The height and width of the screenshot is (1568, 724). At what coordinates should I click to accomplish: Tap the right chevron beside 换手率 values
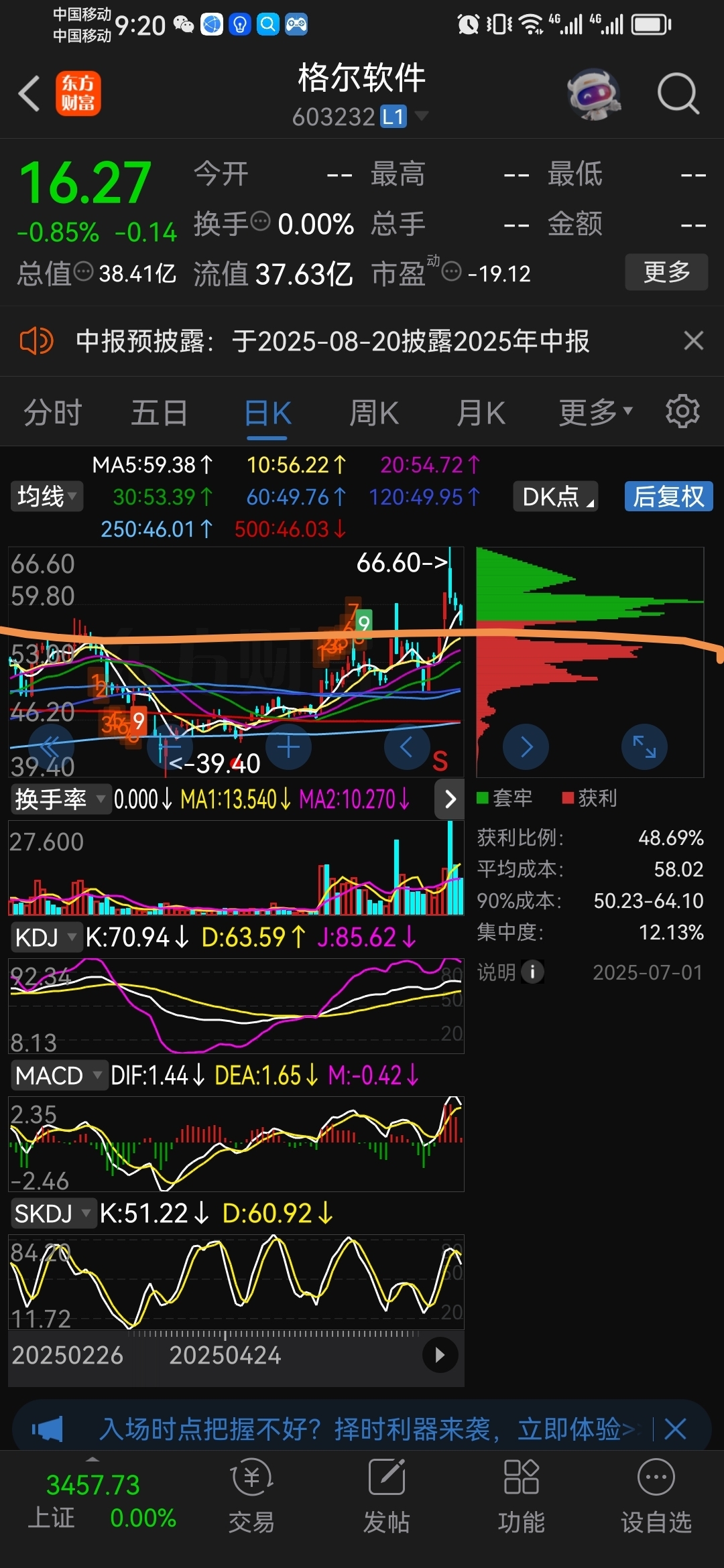coord(450,799)
